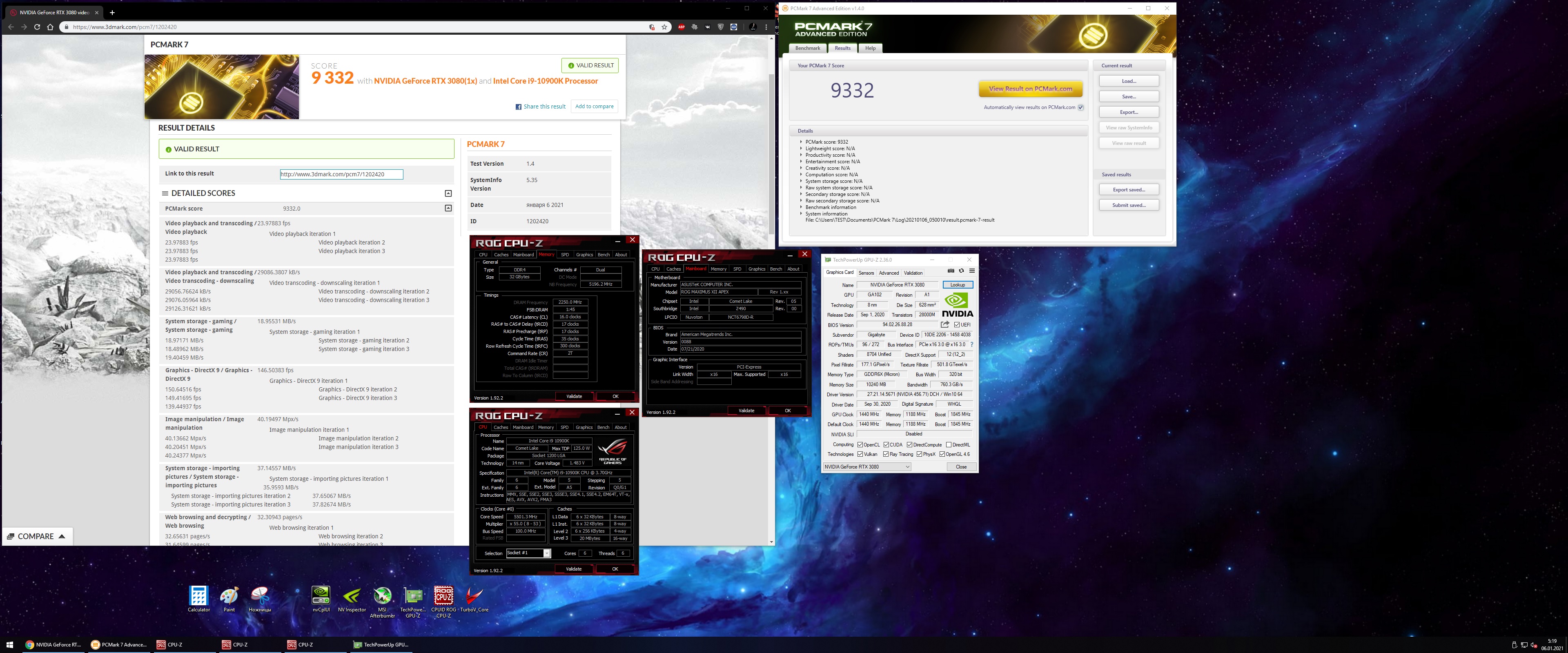Click Add to compare on 3dmark page
This screenshot has height=653, width=1568.
coord(594,107)
